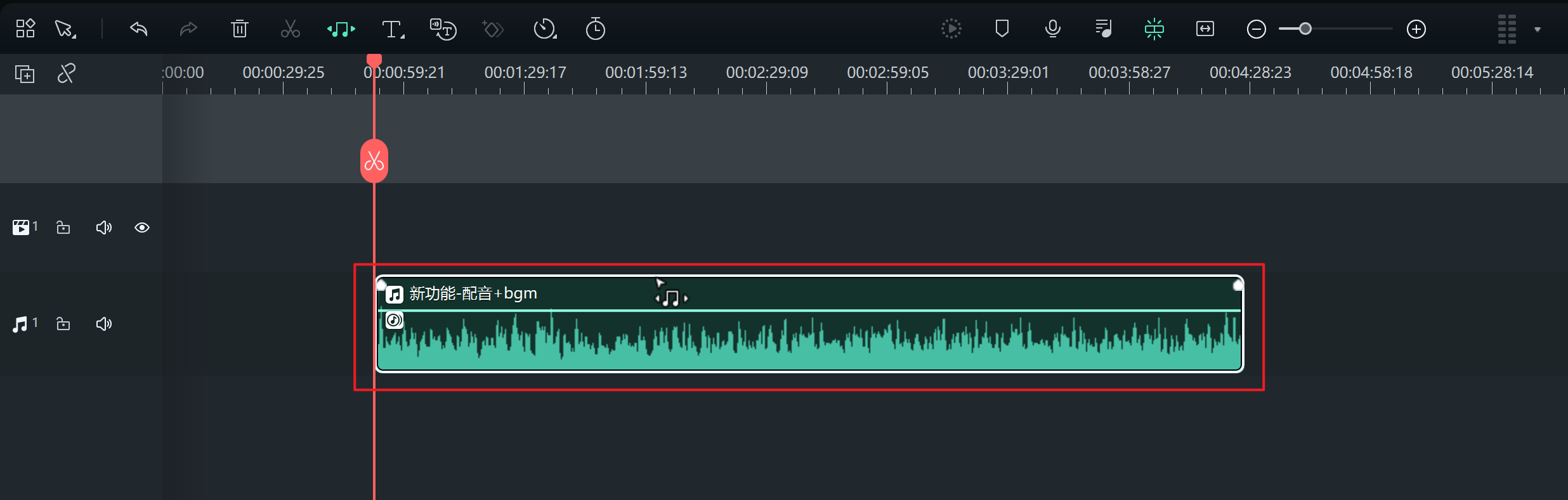Image resolution: width=1568 pixels, height=500 pixels.
Task: Split clip using toolbar scissors icon
Action: (x=291, y=29)
